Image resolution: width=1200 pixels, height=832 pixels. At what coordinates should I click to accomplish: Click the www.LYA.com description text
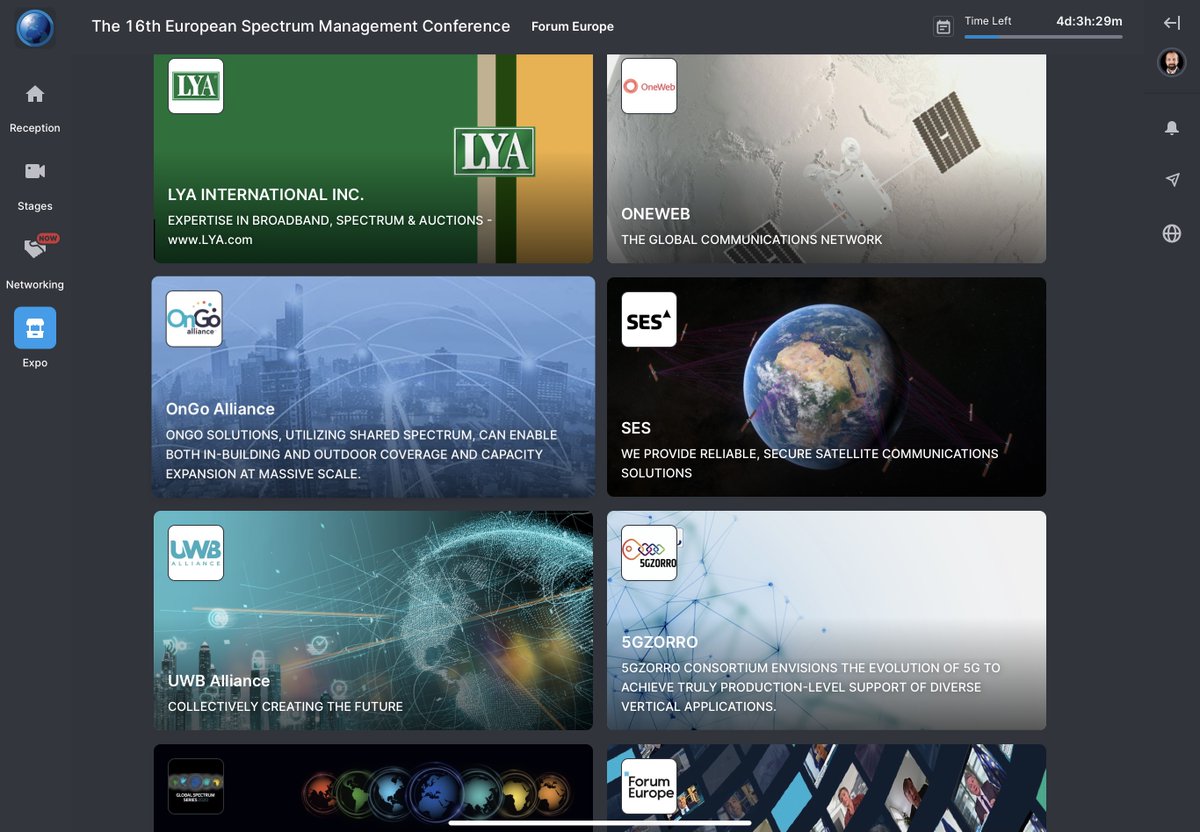click(x=210, y=240)
